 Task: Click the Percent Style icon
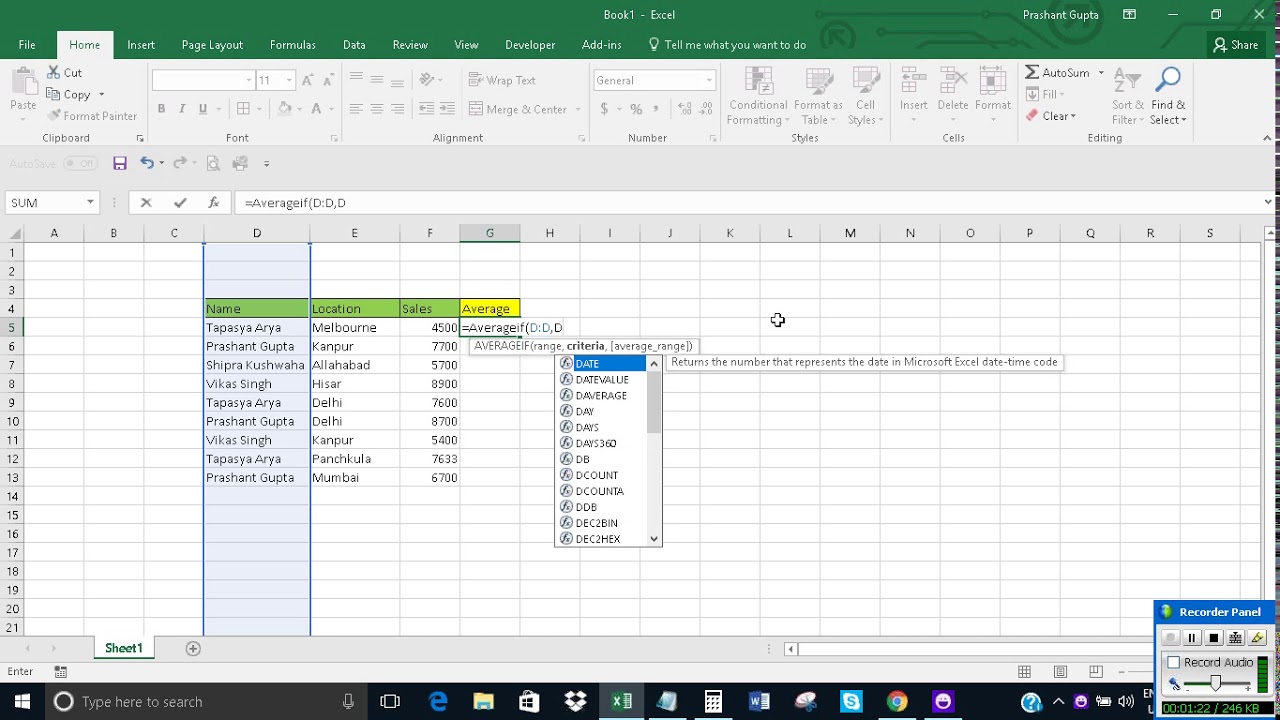[x=636, y=109]
